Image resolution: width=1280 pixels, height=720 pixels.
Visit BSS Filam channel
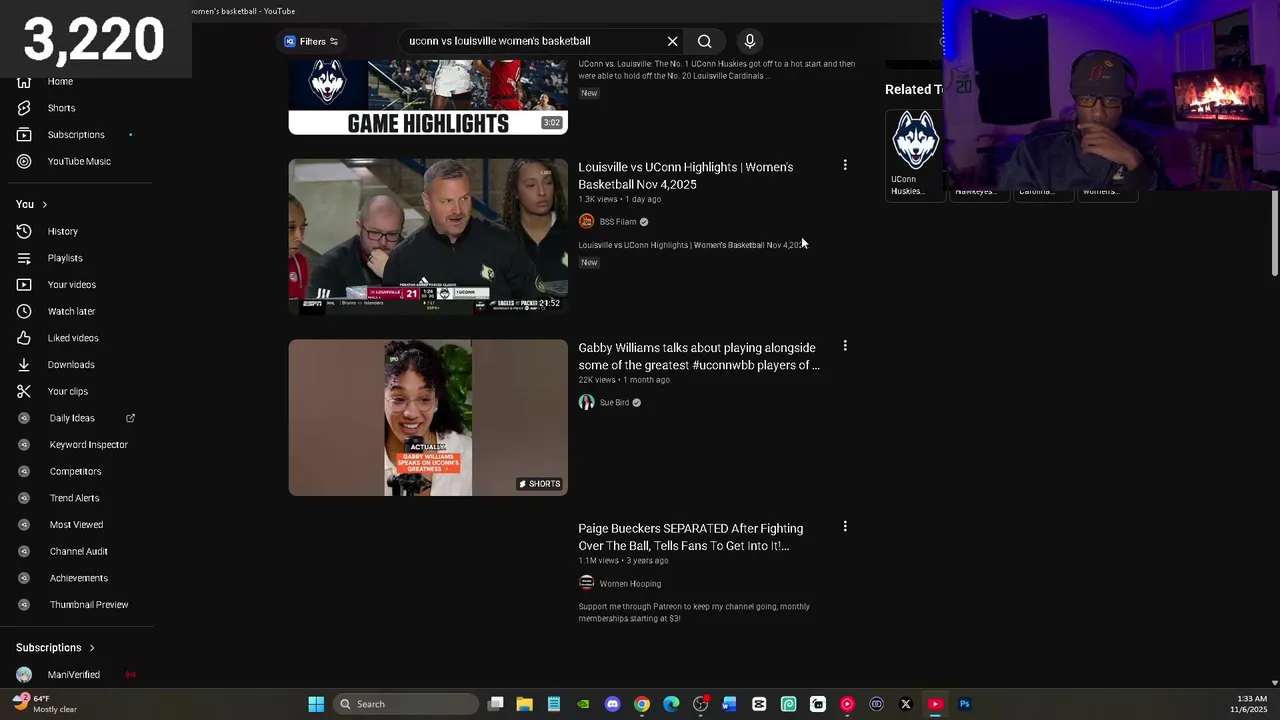[617, 222]
